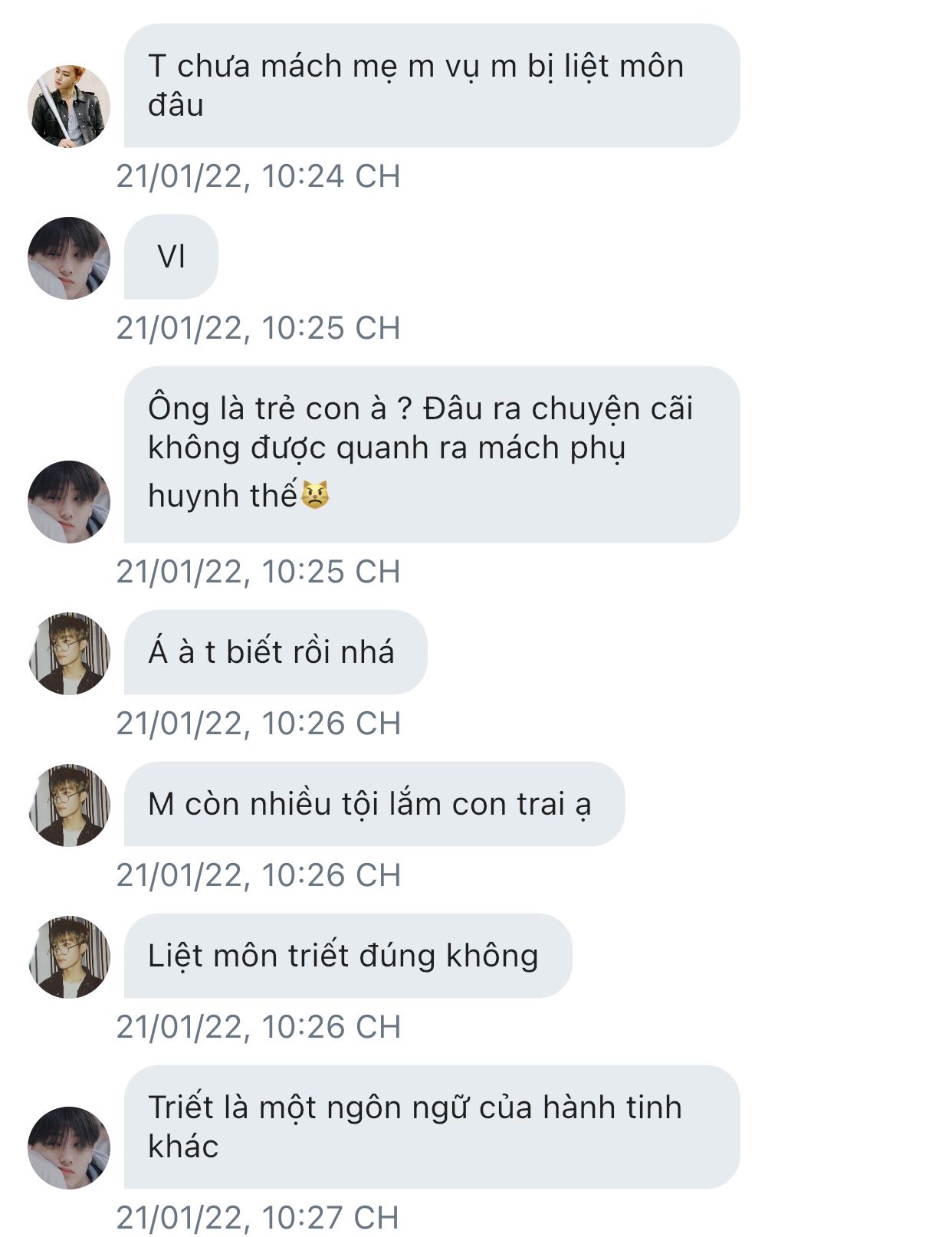Click the "Liệt môn triết đúng không" message
The image size is (952, 1237).
[x=346, y=956]
